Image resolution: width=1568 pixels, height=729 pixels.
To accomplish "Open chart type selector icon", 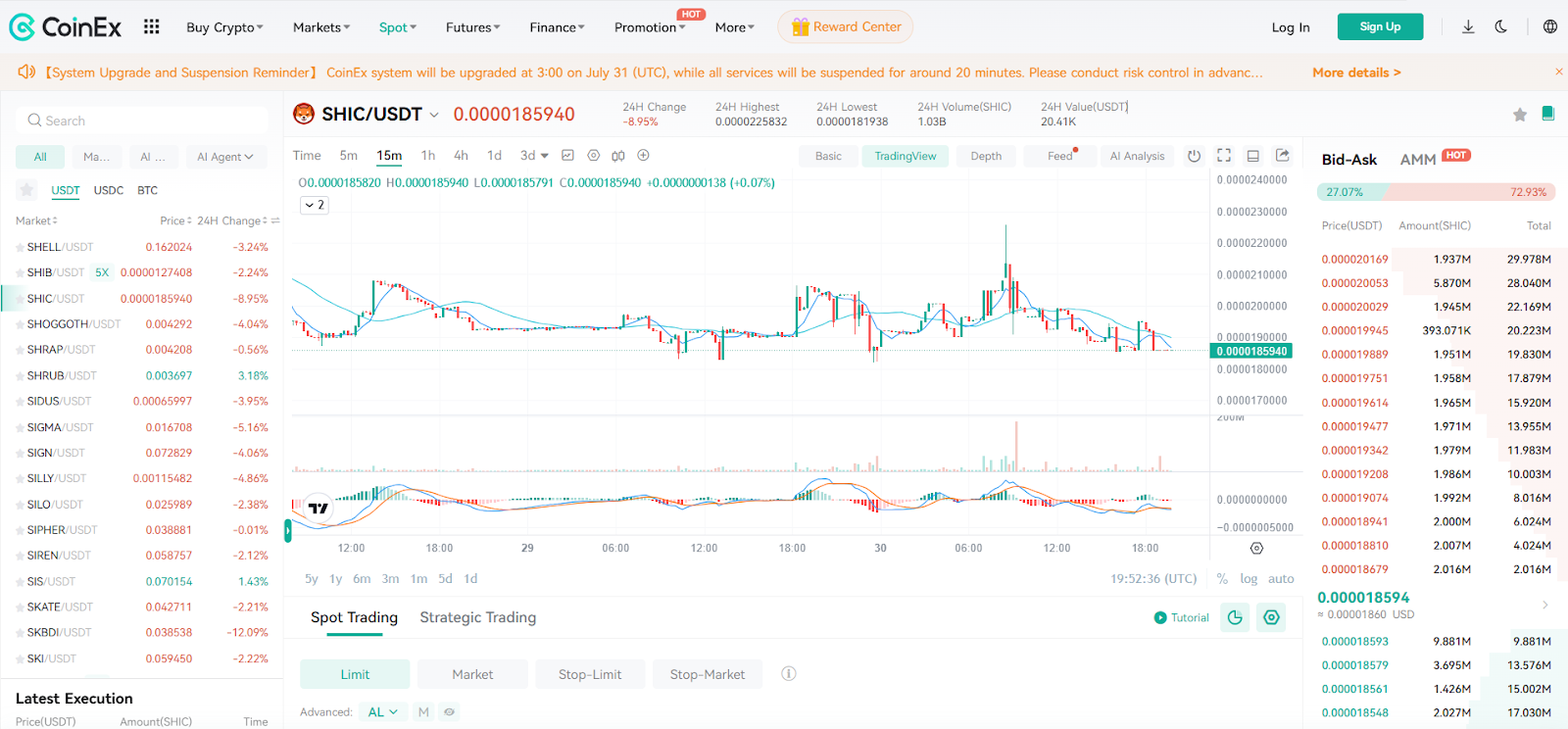I will 567,155.
